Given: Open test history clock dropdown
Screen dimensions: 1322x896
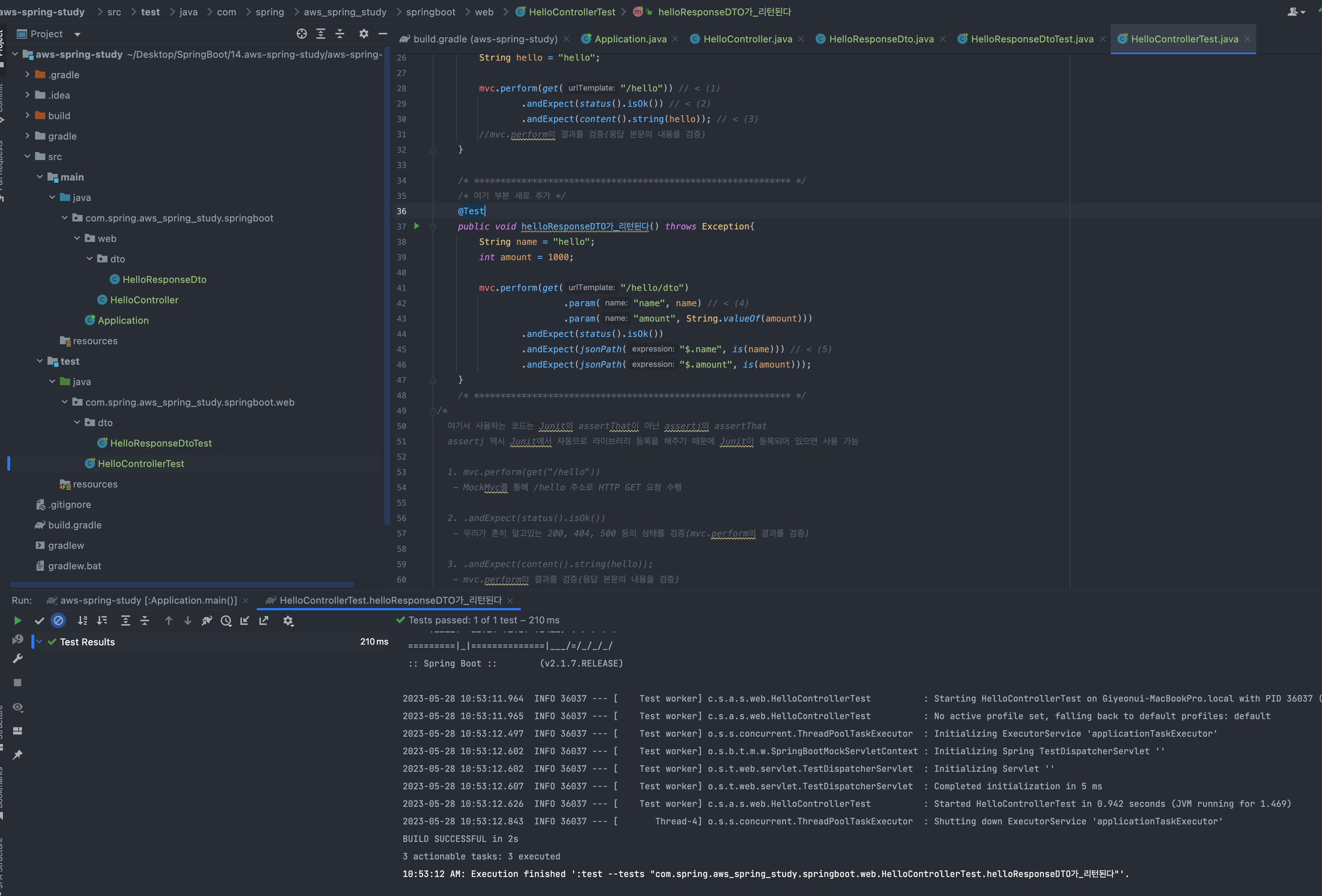Looking at the screenshot, I should 227,620.
